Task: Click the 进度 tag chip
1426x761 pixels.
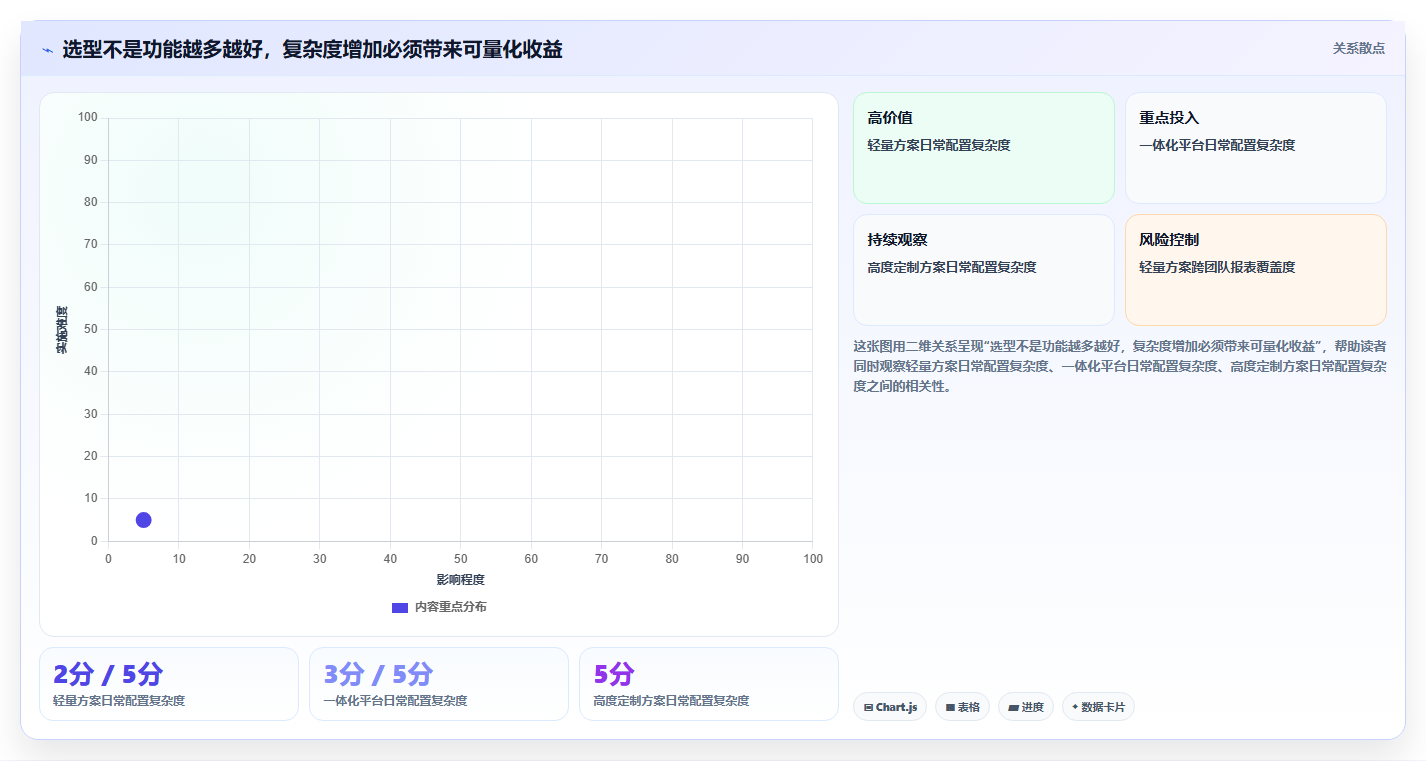Action: coord(1026,707)
